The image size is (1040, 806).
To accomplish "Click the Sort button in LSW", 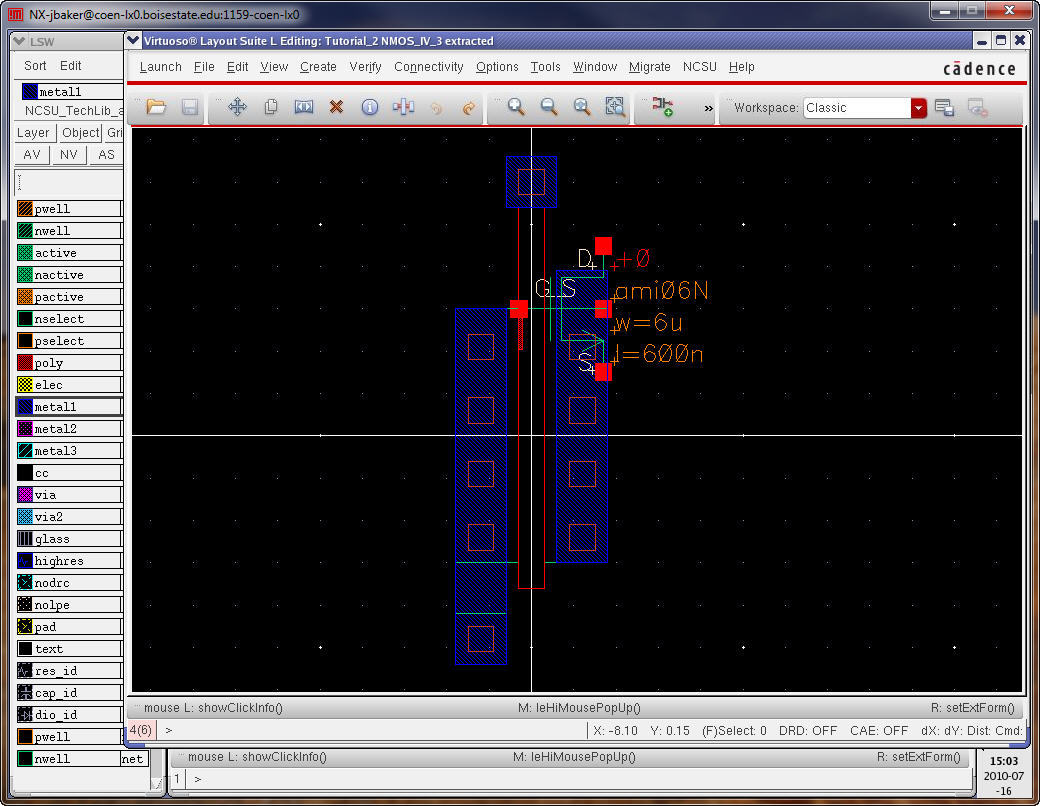I will [x=35, y=66].
